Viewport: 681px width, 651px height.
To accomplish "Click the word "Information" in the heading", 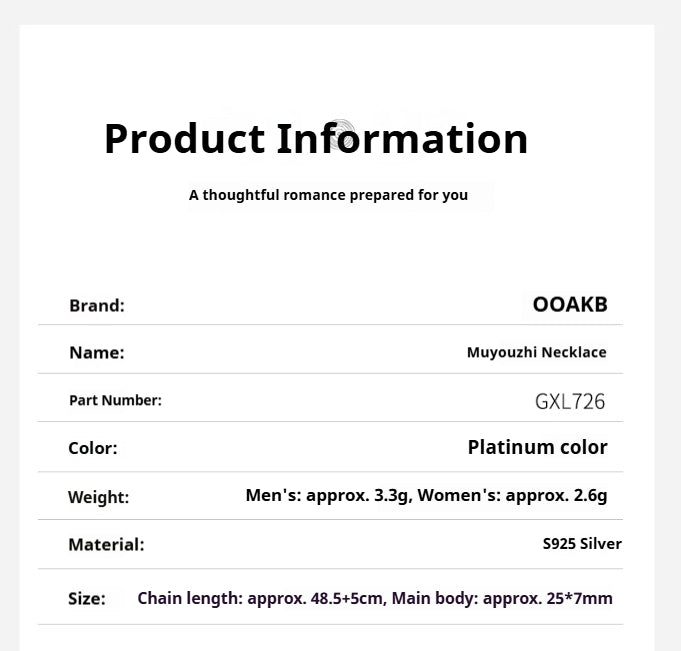I will 402,139.
